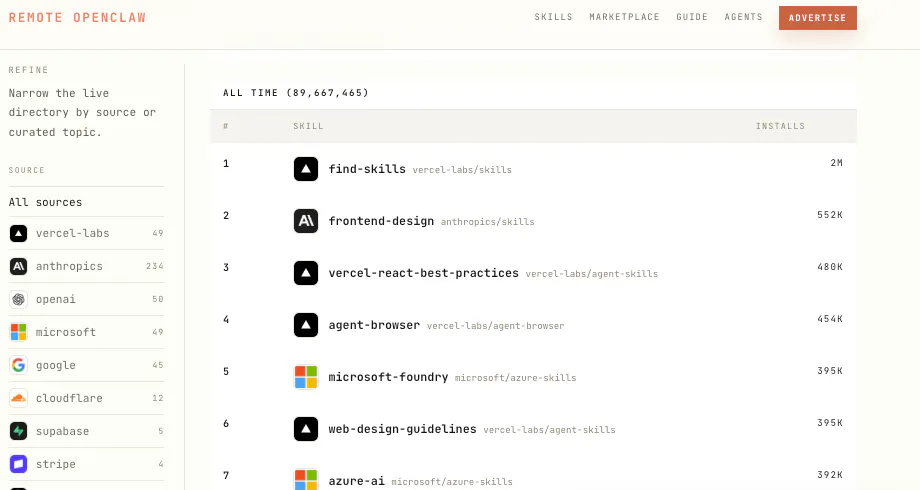Filter by supabase source label

62,431
